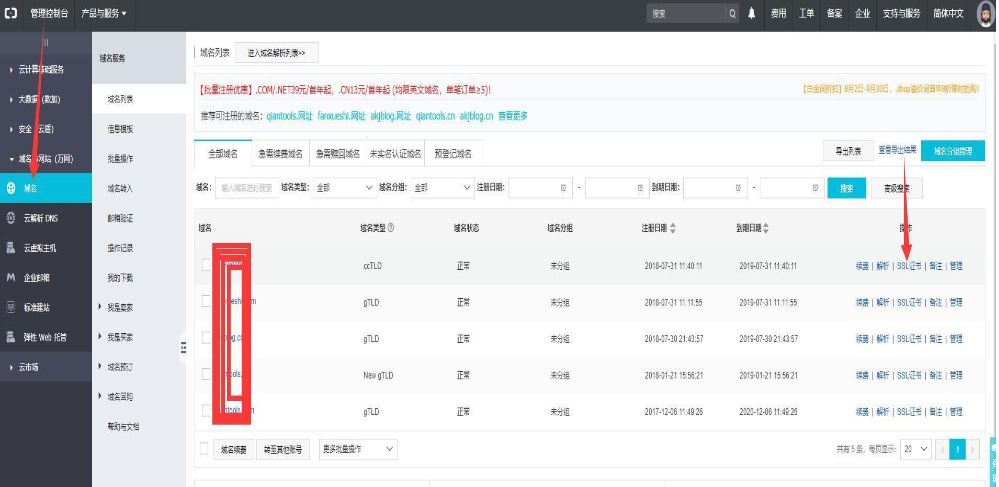Switch to 预登记域名 tab
This screenshot has height=487, width=999.
tap(454, 153)
